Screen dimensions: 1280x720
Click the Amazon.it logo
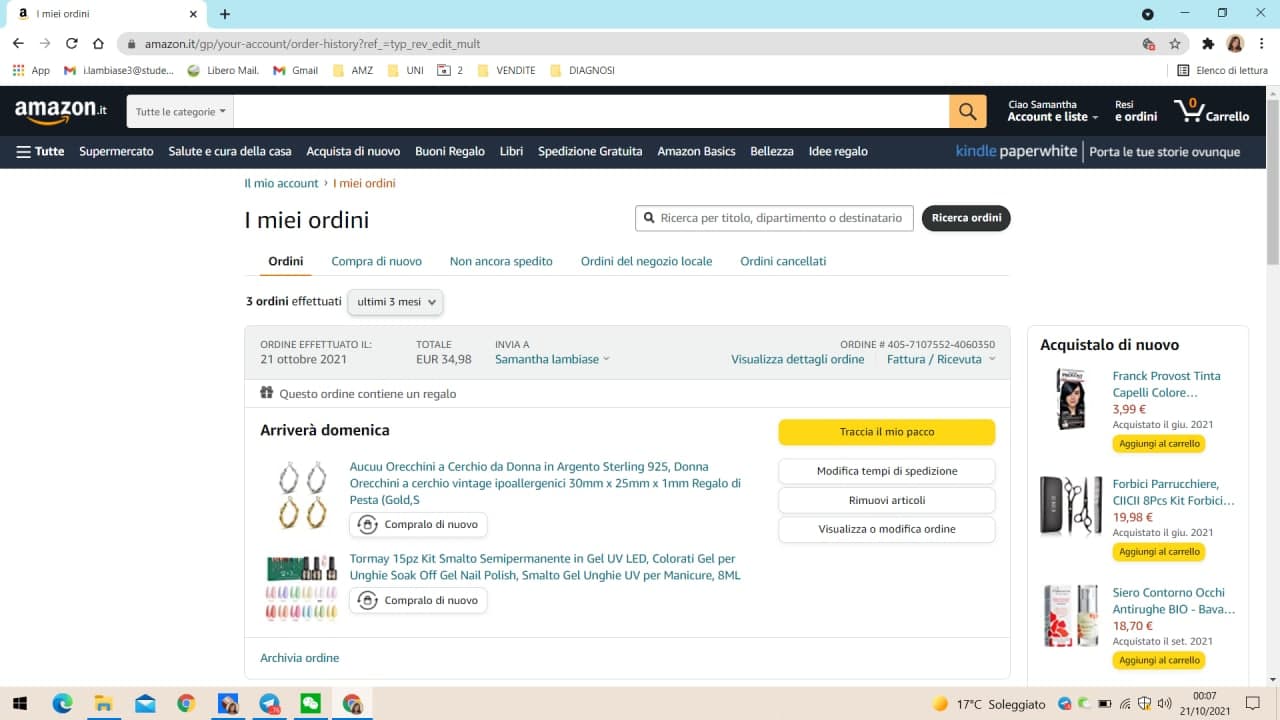tap(61, 111)
